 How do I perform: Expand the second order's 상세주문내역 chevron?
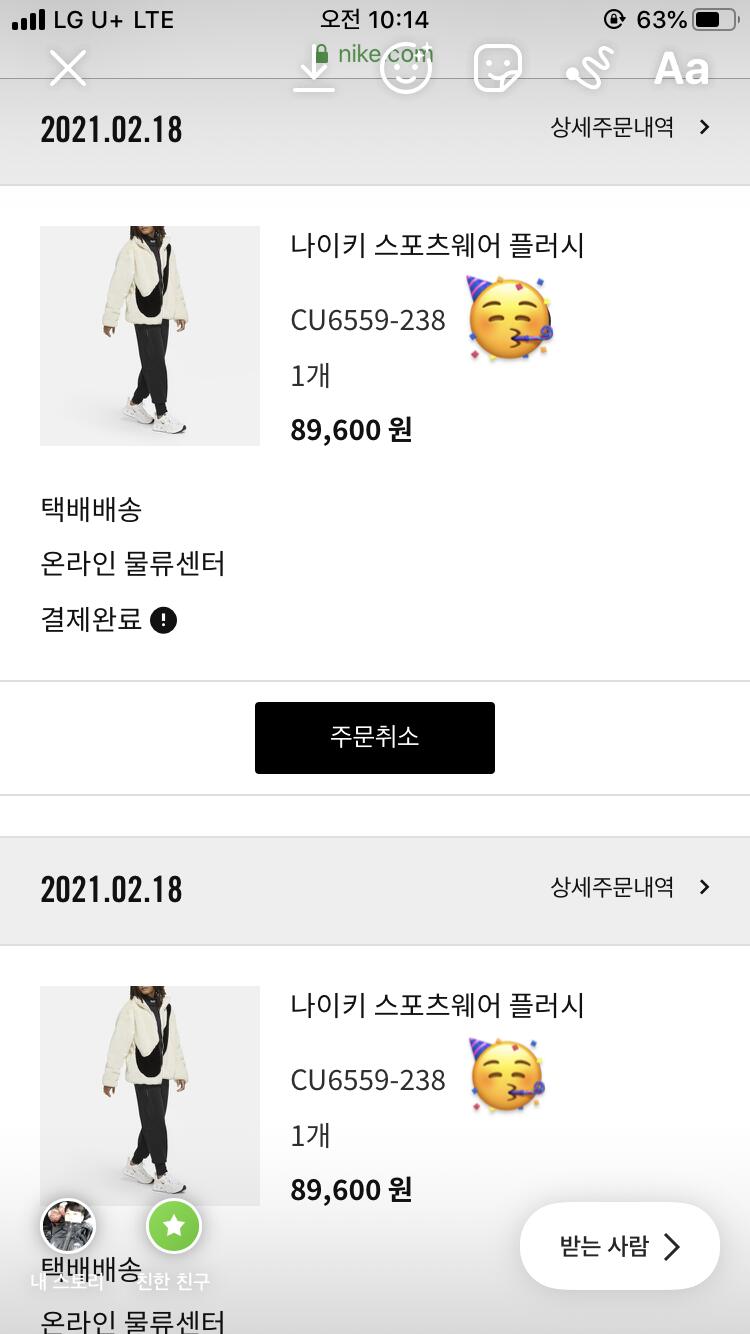[x=704, y=887]
